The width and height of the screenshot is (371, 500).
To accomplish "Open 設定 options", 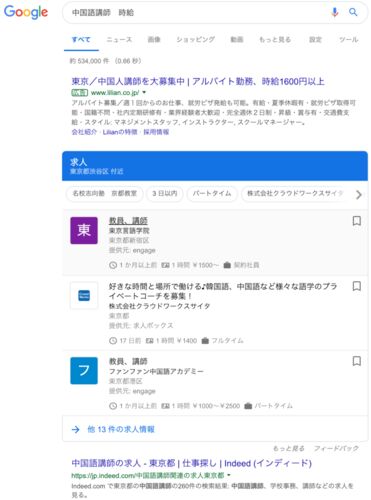I will point(315,39).
